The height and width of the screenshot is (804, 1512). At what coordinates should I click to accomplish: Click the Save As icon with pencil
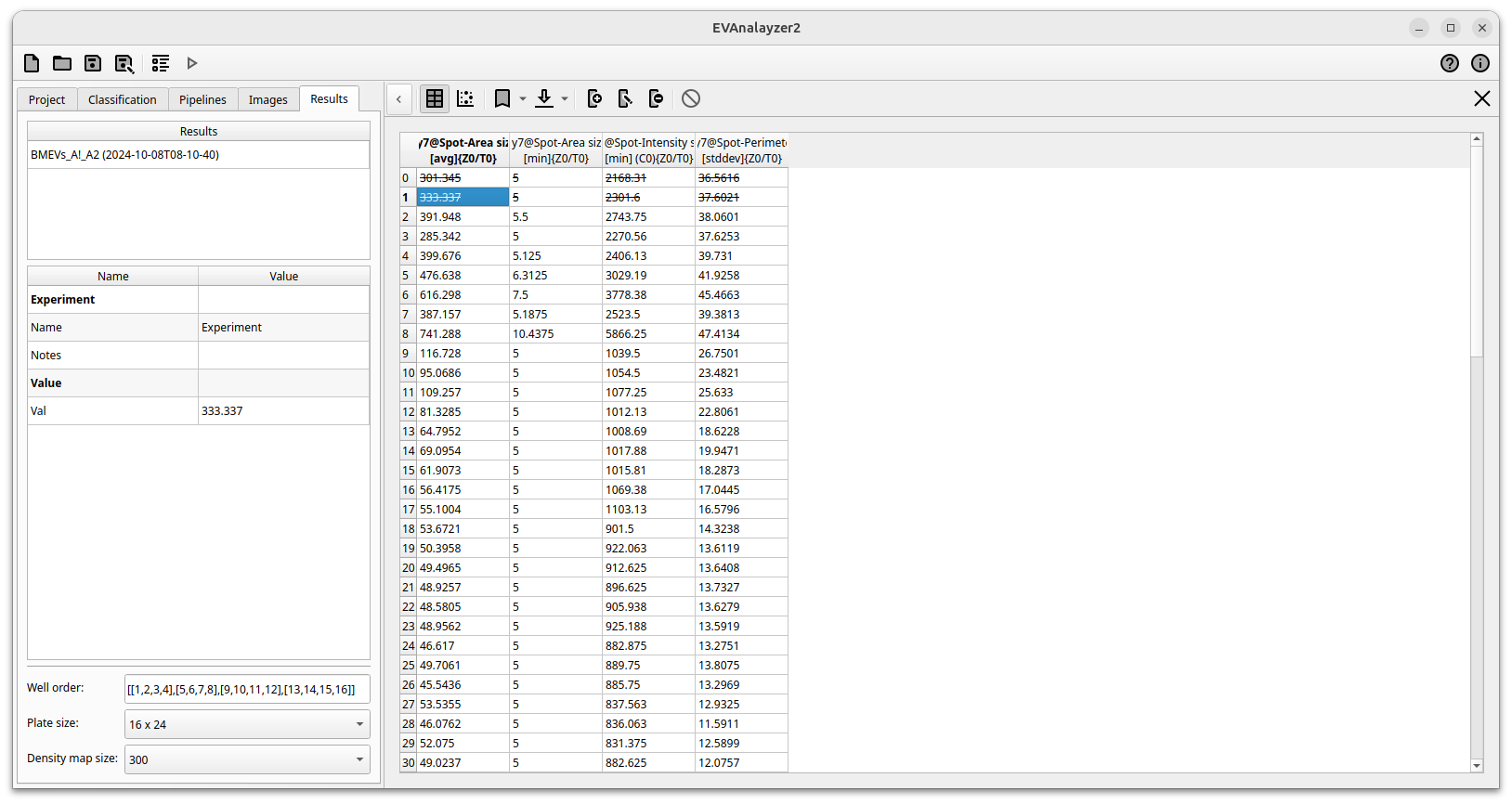click(x=124, y=63)
